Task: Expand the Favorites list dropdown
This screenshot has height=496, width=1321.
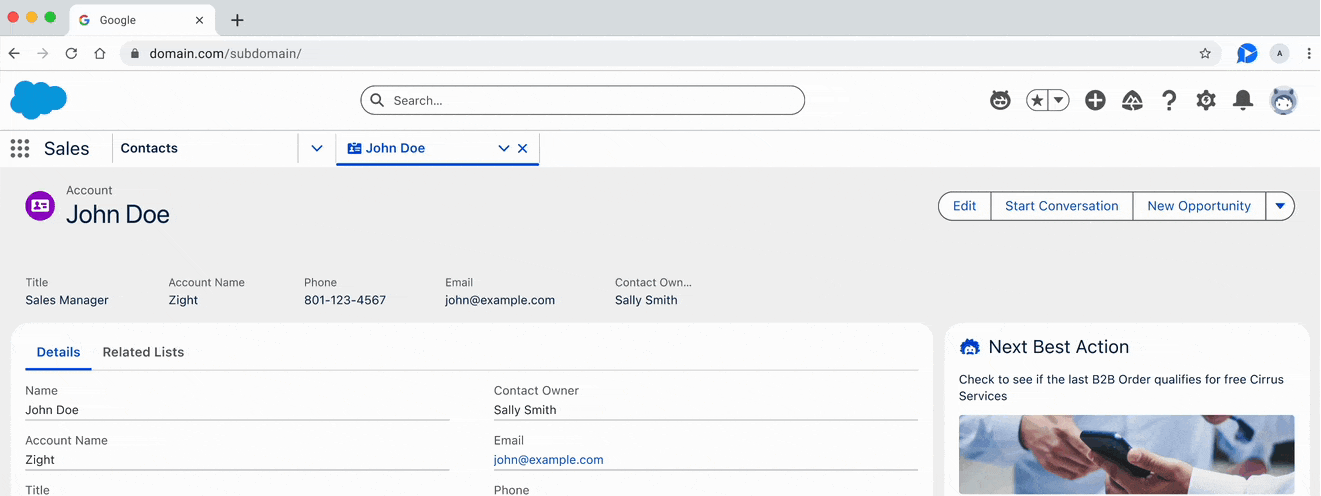Action: pyautogui.click(x=1058, y=100)
